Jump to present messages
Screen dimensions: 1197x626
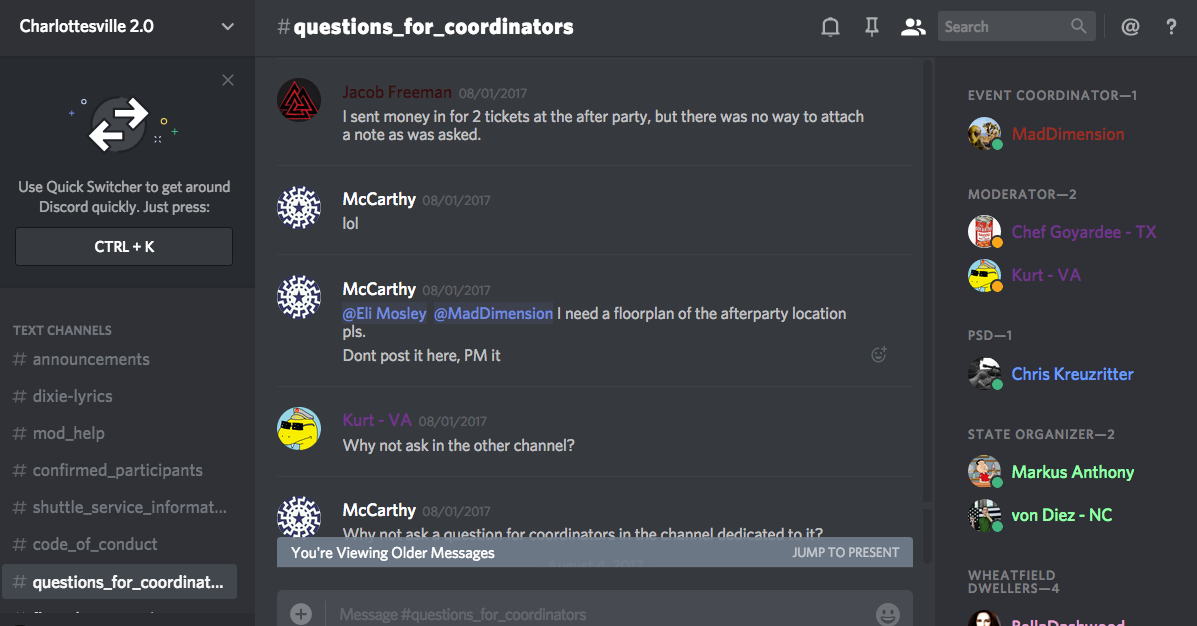point(845,552)
